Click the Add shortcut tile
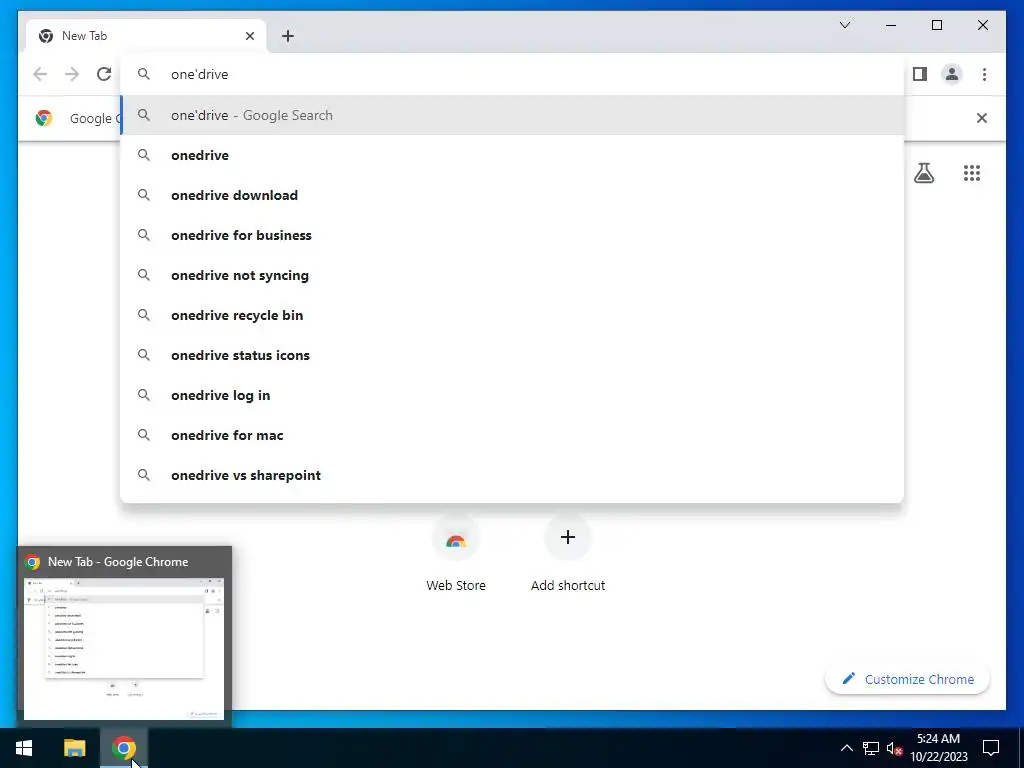1024x768 pixels. pyautogui.click(x=568, y=554)
